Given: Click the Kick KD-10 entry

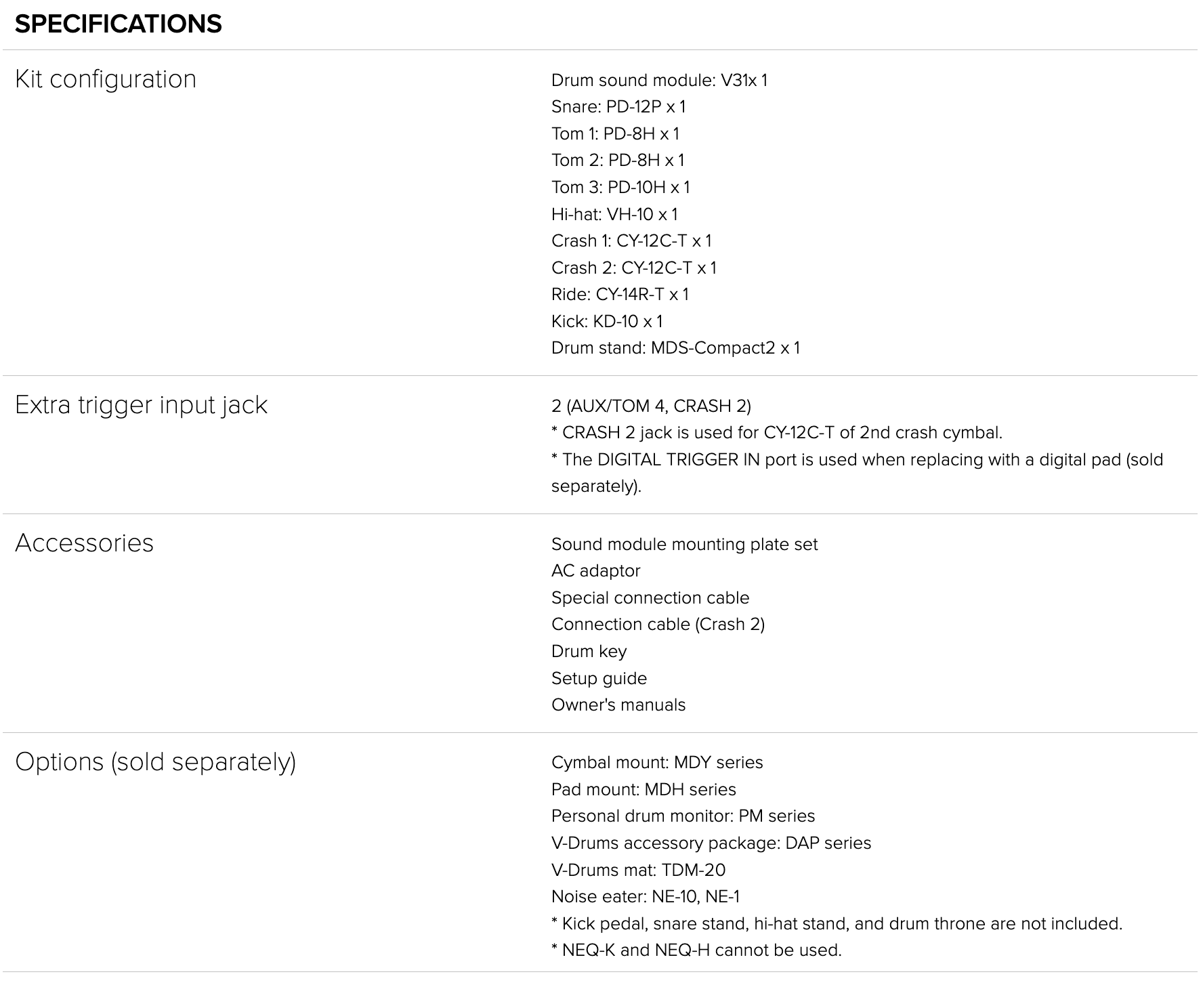Looking at the screenshot, I should tap(606, 322).
